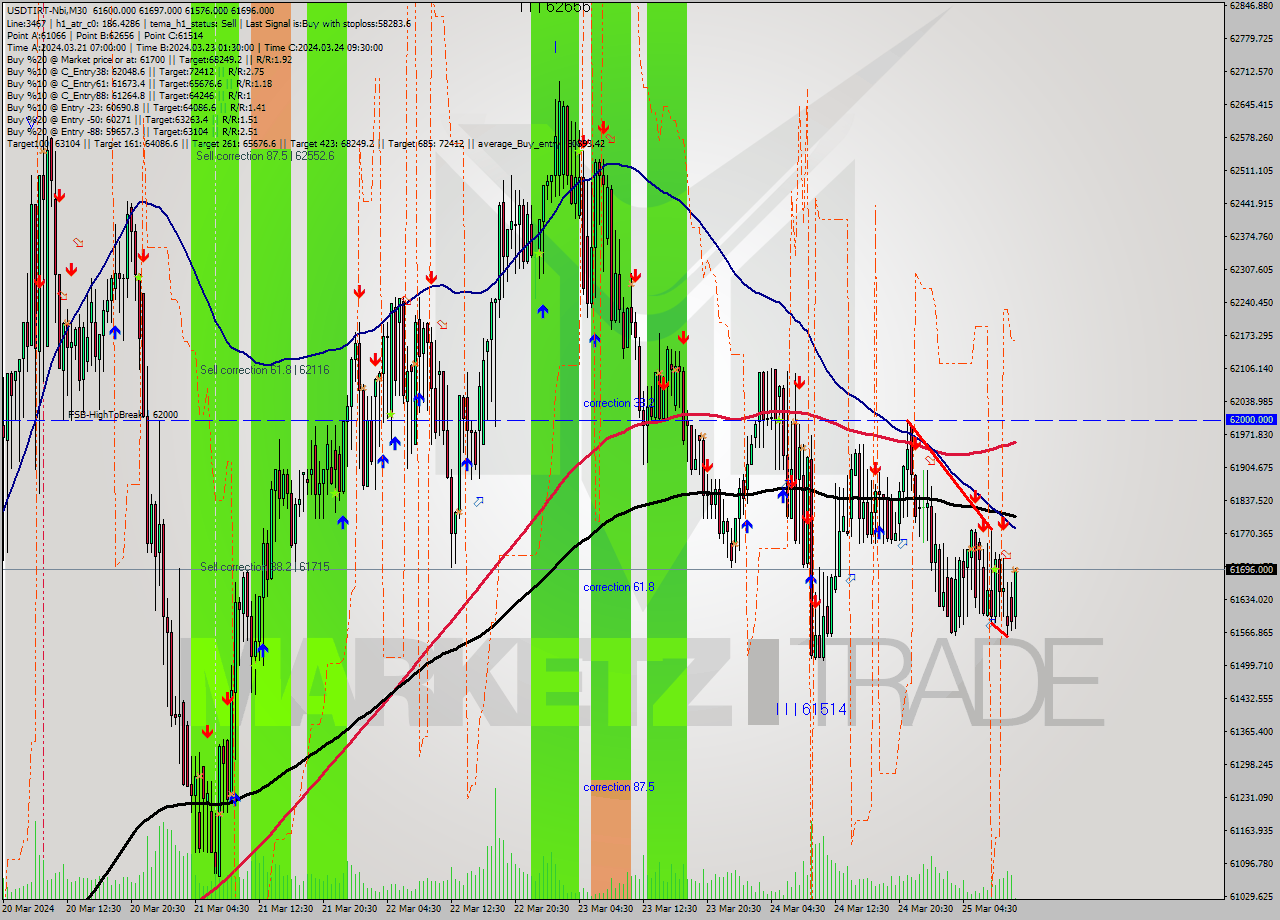
Task: Select the 'Sell correction 61.8 | 62116' label
Action: pyautogui.click(x=265, y=370)
